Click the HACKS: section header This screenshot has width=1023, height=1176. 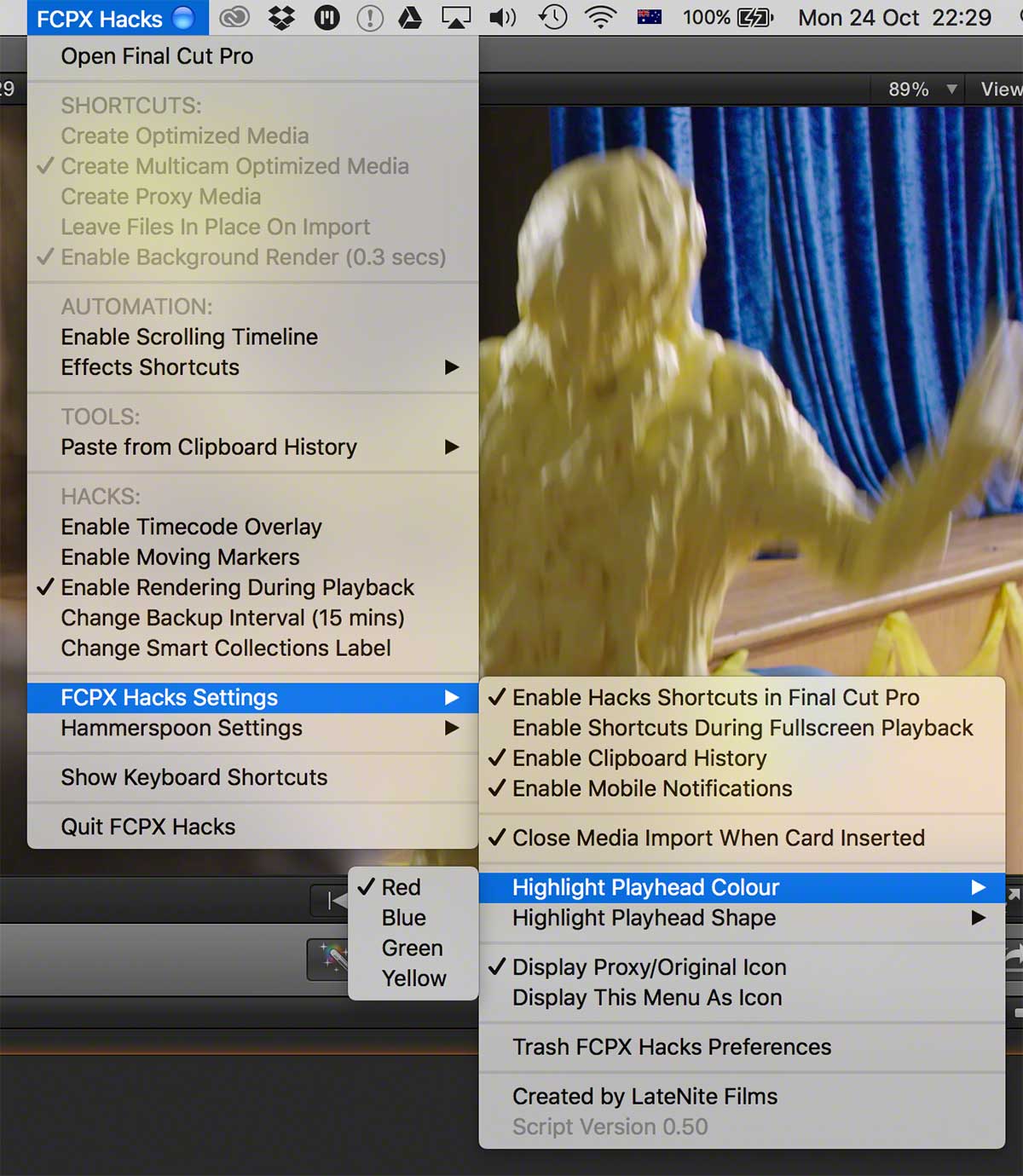click(x=101, y=497)
